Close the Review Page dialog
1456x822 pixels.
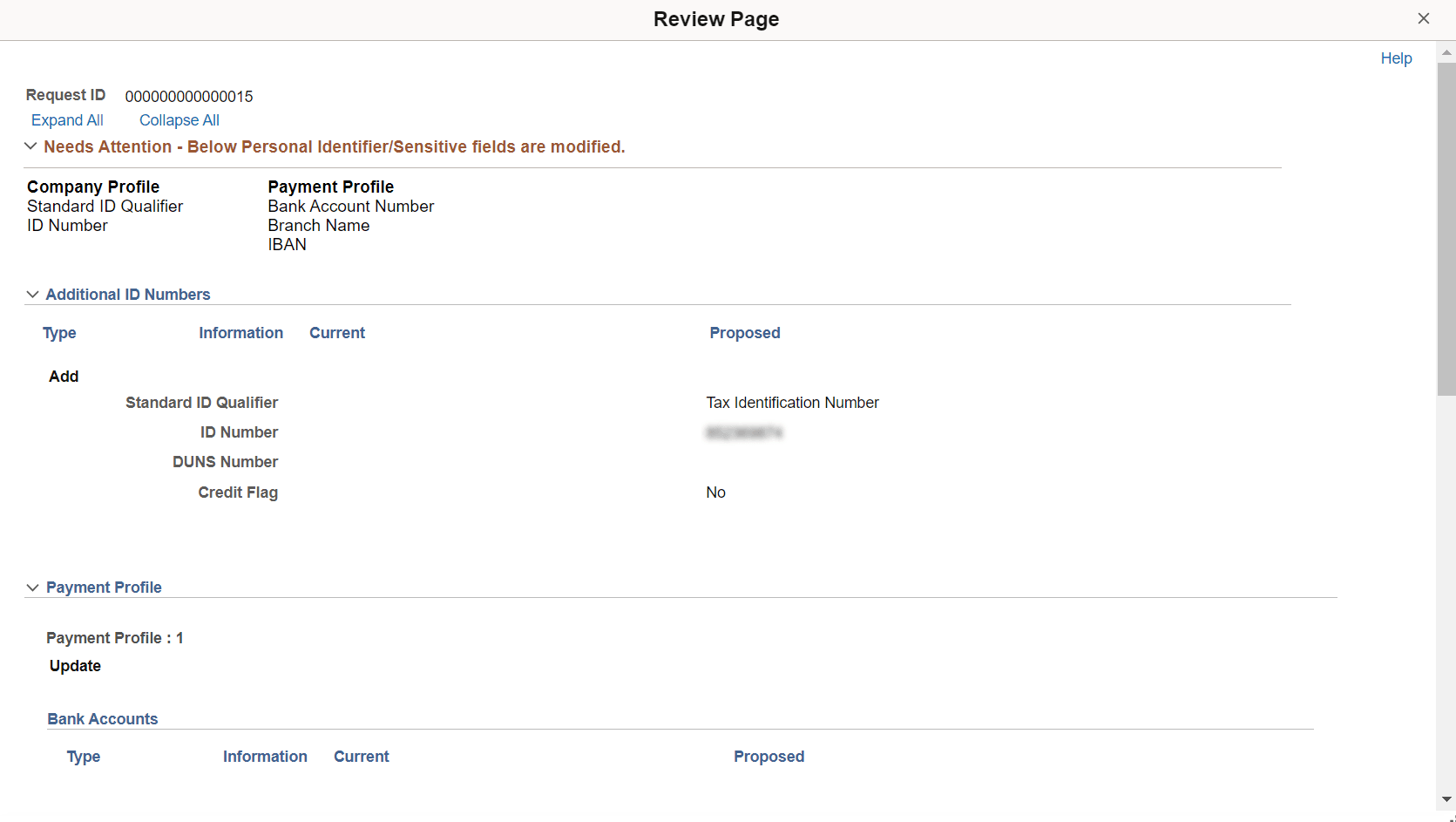click(1424, 18)
